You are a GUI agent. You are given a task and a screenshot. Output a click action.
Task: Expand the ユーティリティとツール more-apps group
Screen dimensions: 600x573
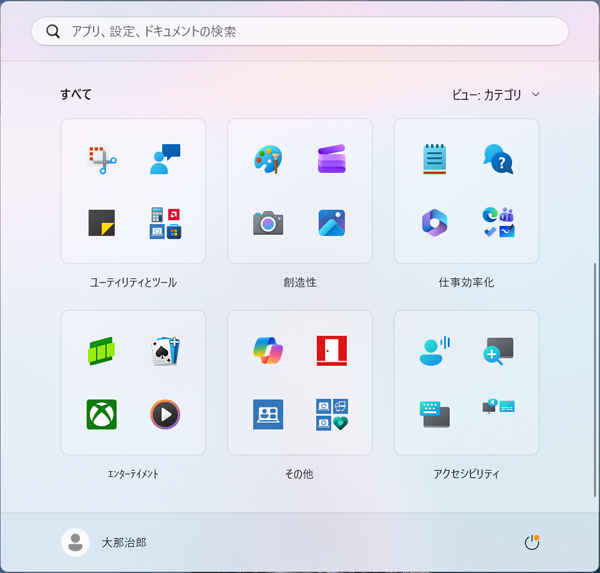coord(165,223)
